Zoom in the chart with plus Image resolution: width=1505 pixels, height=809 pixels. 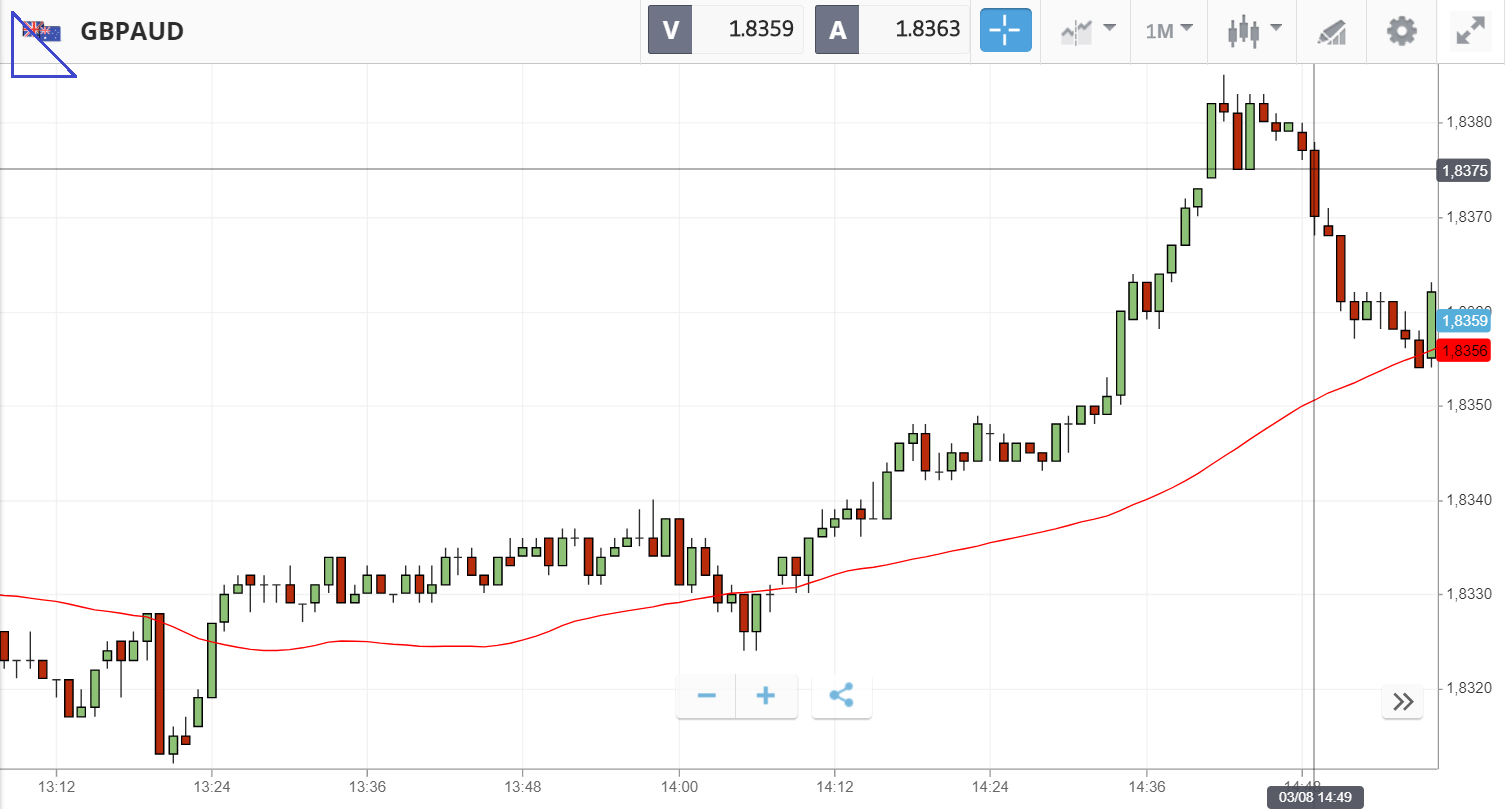(766, 696)
